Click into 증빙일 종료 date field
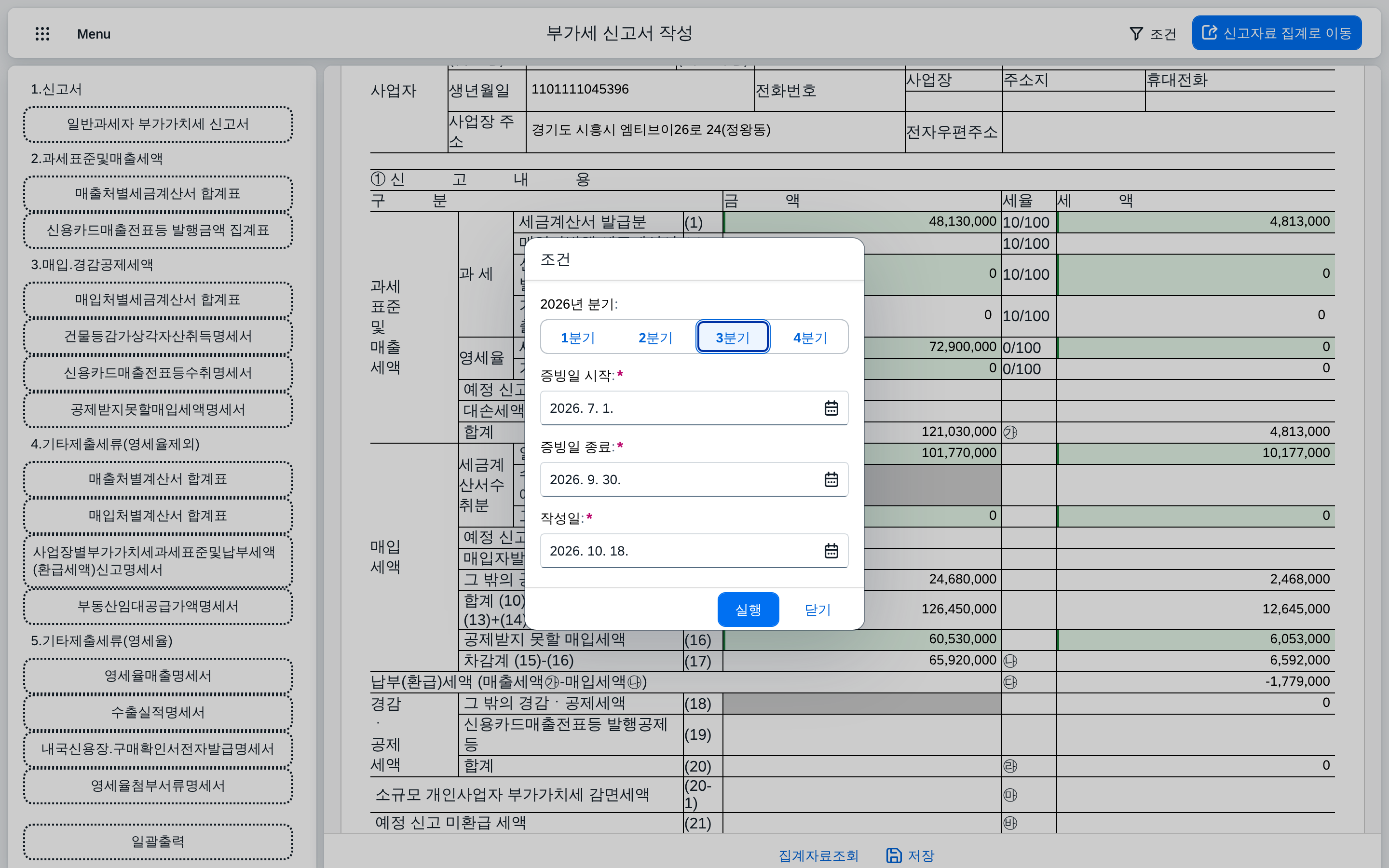This screenshot has width=1389, height=868. pyautogui.click(x=694, y=479)
